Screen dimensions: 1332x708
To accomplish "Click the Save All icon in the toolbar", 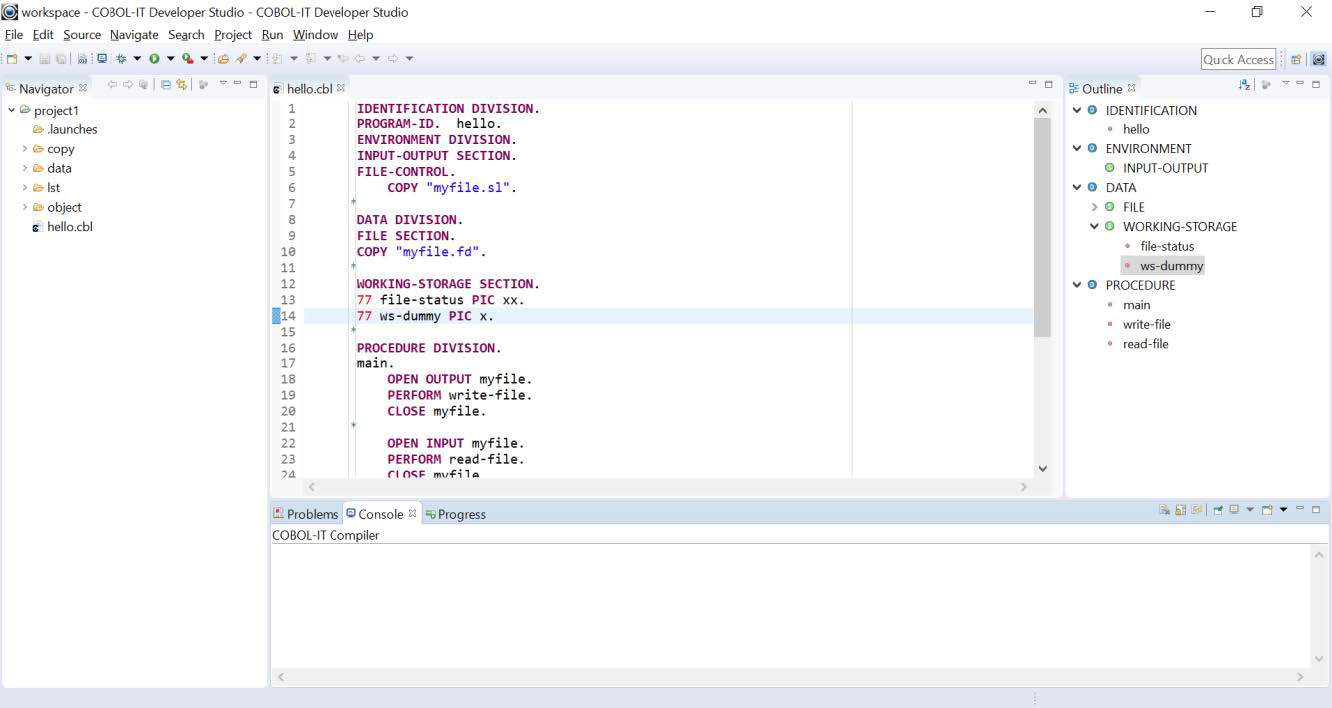I will [60, 57].
